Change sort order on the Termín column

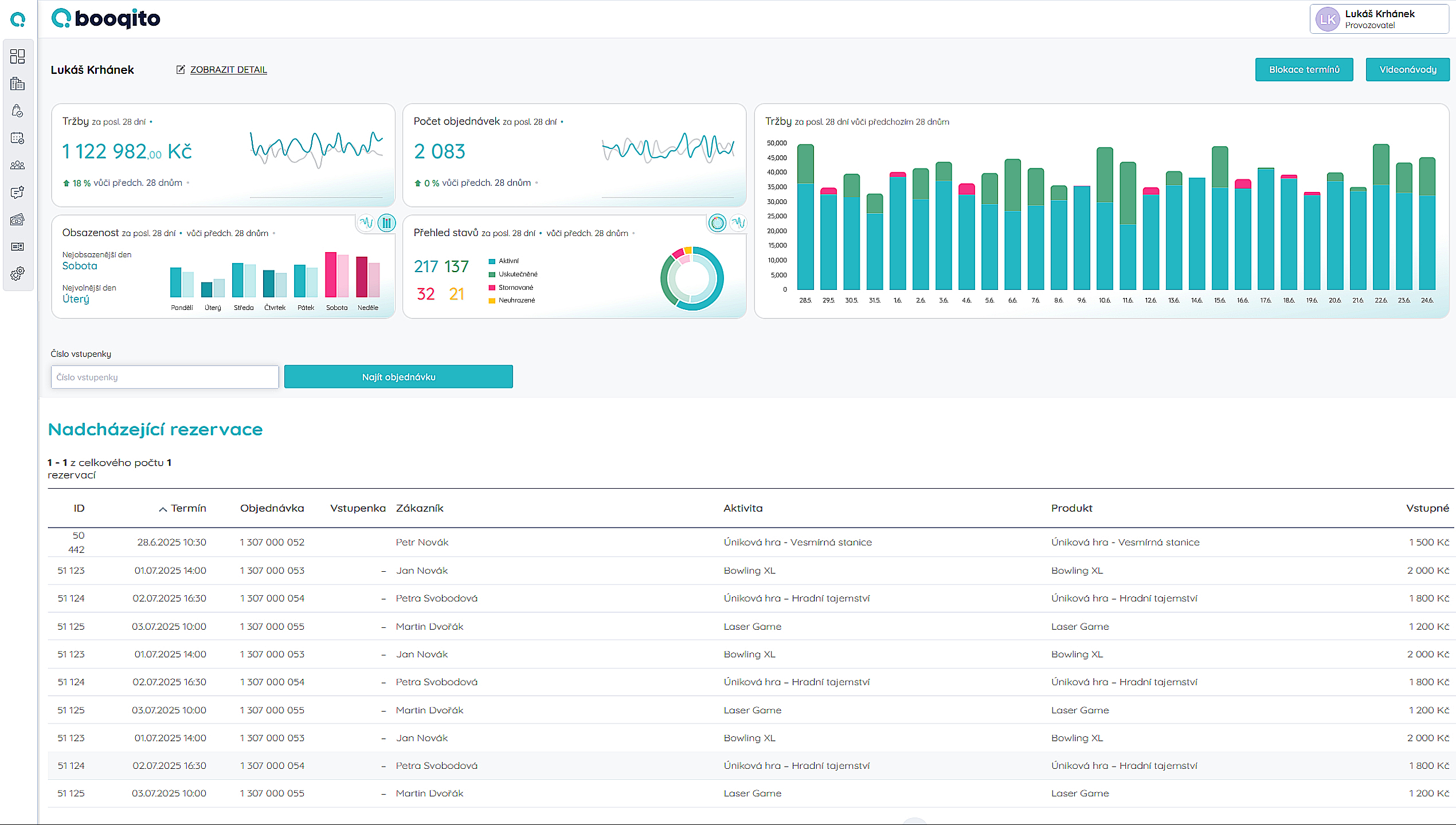pos(183,508)
